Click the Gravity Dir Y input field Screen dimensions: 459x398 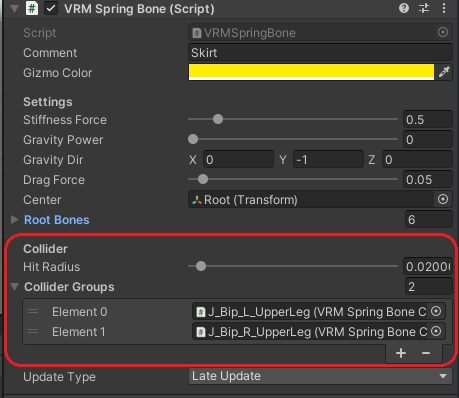click(x=328, y=160)
